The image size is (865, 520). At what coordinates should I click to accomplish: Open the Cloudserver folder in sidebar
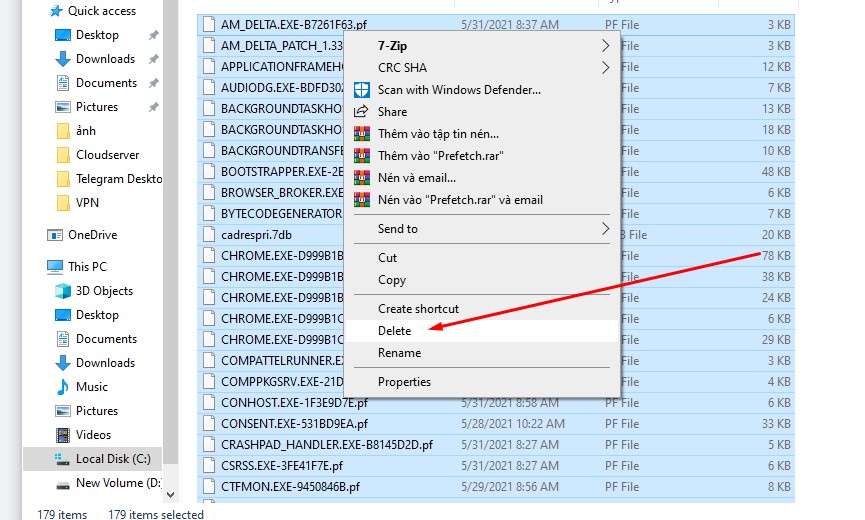coord(107,155)
